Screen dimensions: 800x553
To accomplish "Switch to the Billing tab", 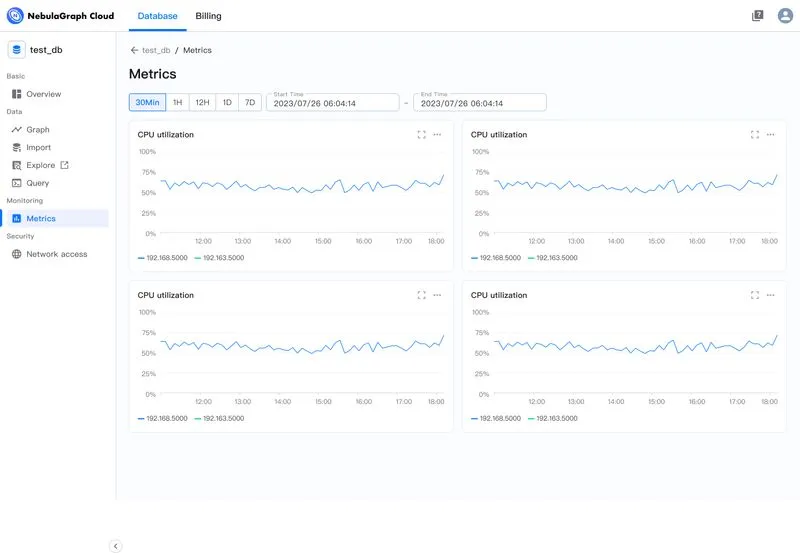I will [208, 16].
